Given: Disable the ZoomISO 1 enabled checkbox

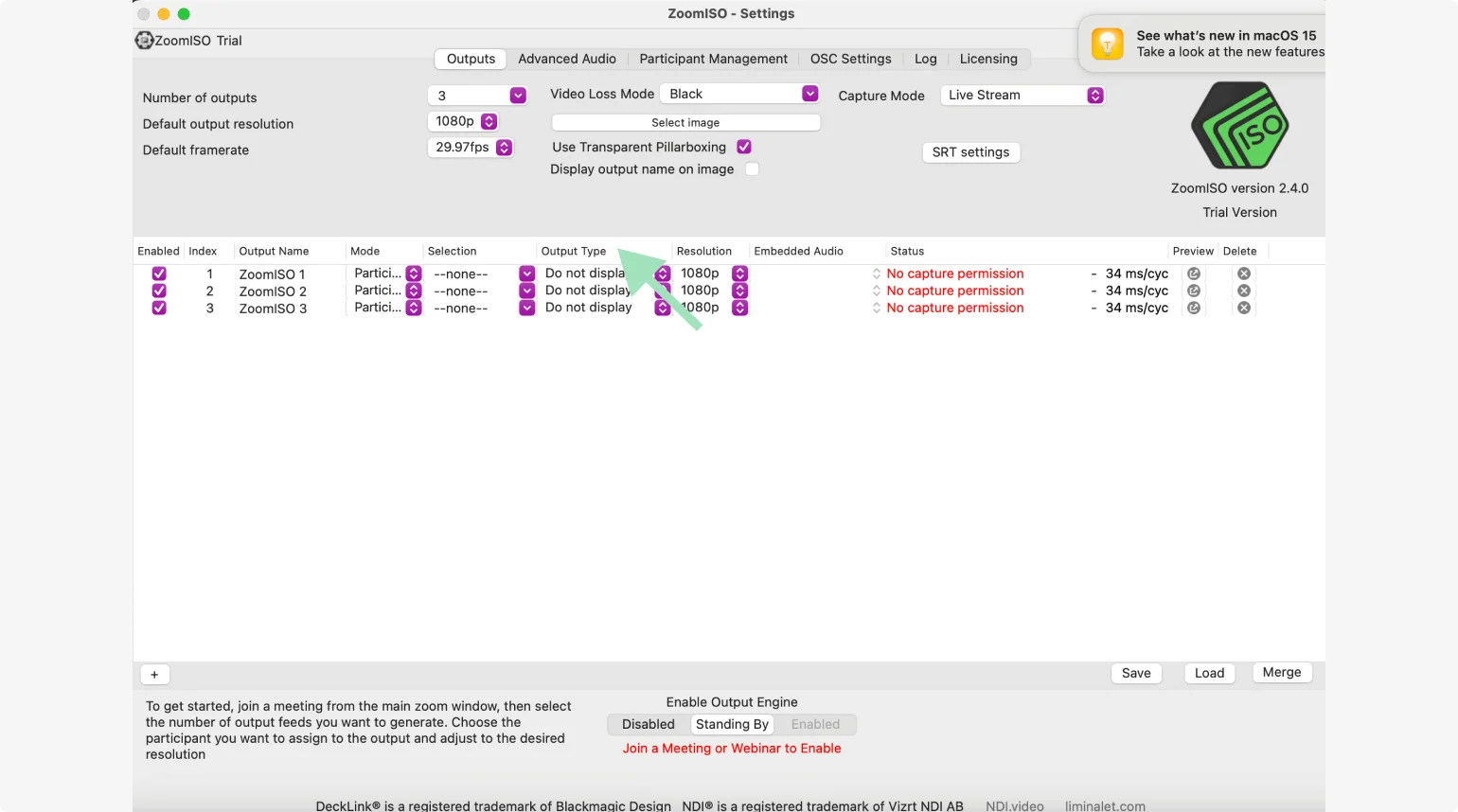Looking at the screenshot, I should click(x=159, y=274).
